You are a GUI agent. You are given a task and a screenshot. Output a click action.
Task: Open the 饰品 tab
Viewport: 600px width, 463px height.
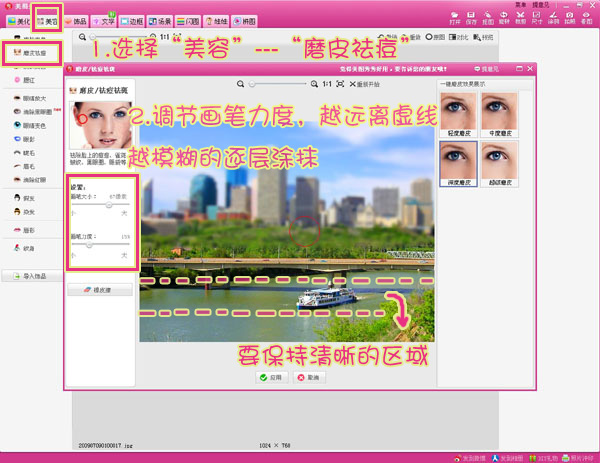(75, 21)
